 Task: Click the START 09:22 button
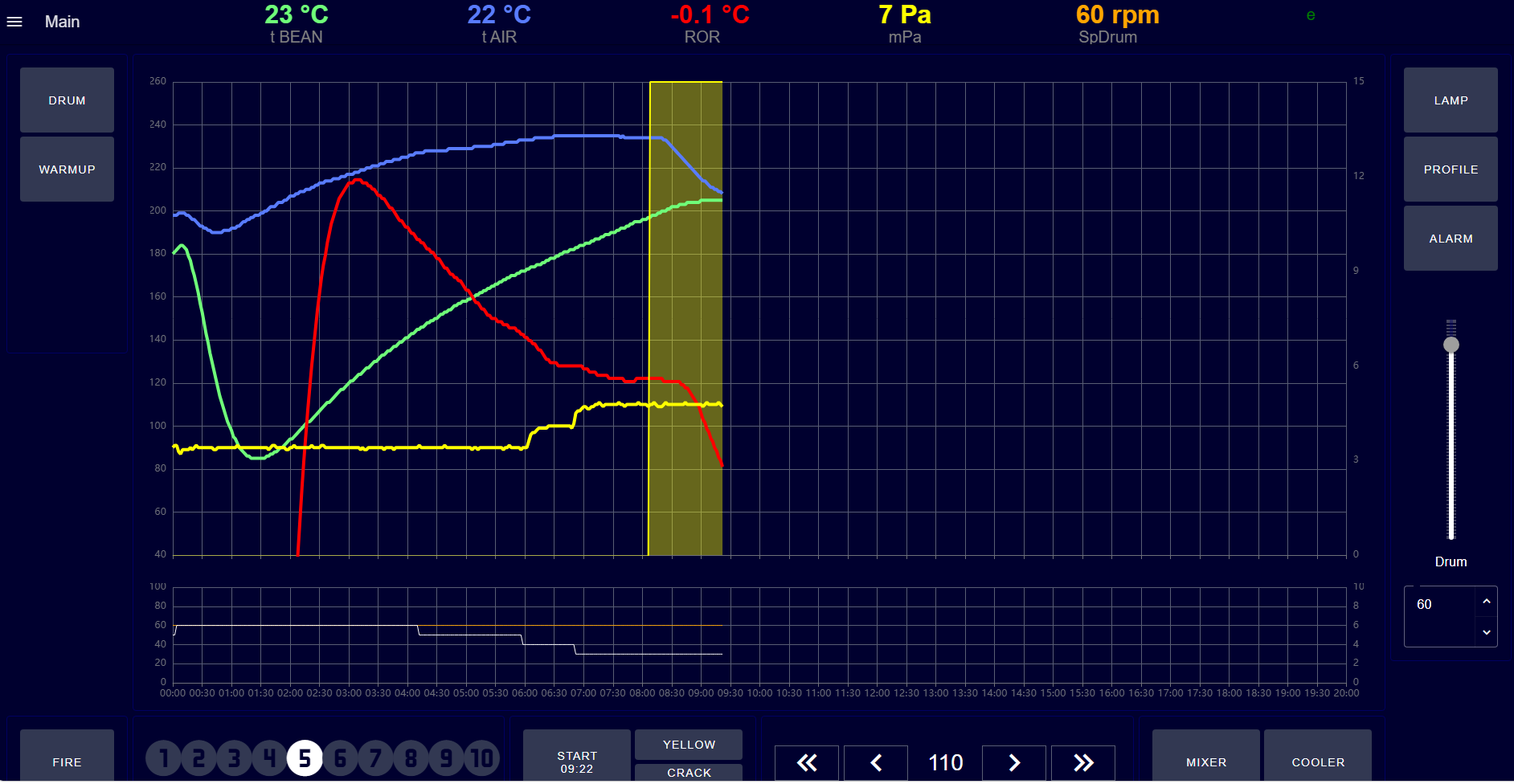[577, 756]
